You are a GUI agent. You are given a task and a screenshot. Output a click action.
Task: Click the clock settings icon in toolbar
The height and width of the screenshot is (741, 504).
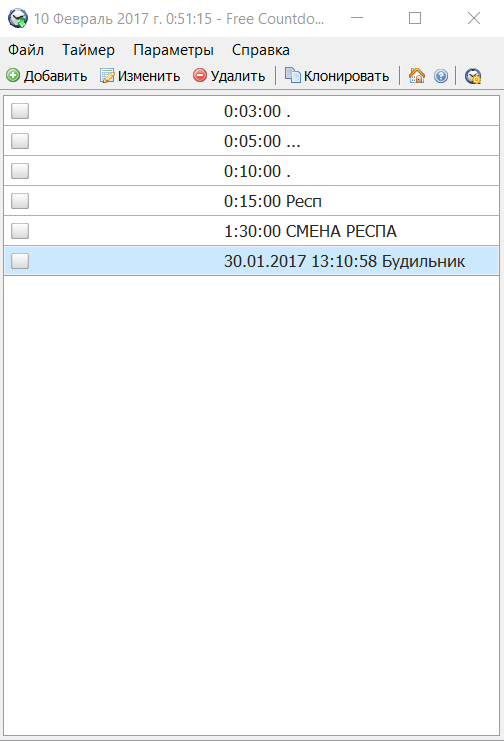pyautogui.click(x=473, y=76)
